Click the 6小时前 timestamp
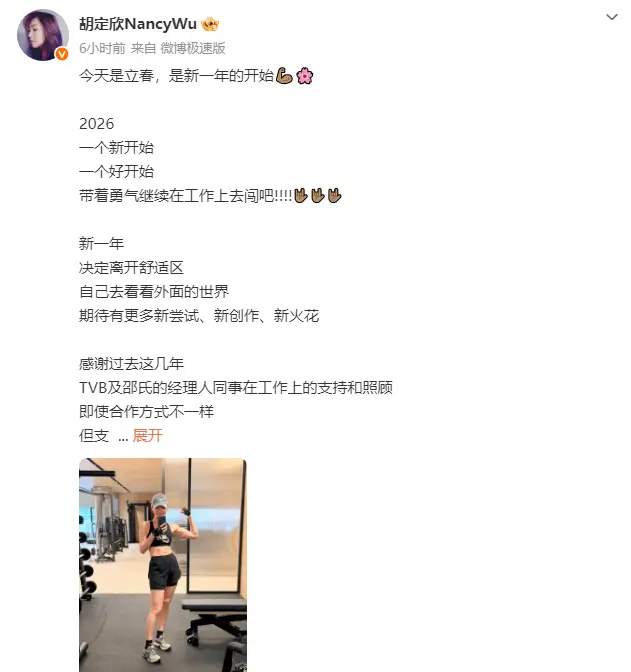 [102, 48]
